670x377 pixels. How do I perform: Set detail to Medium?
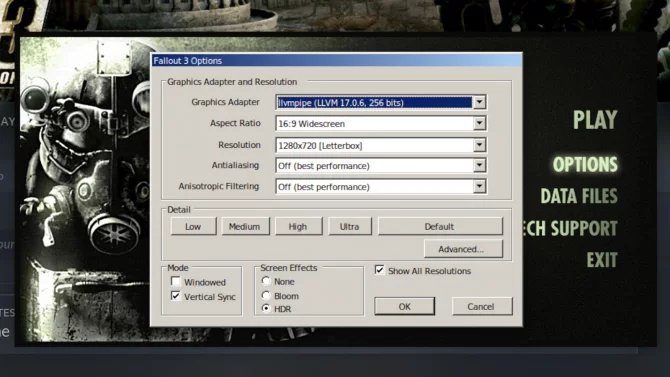(245, 227)
